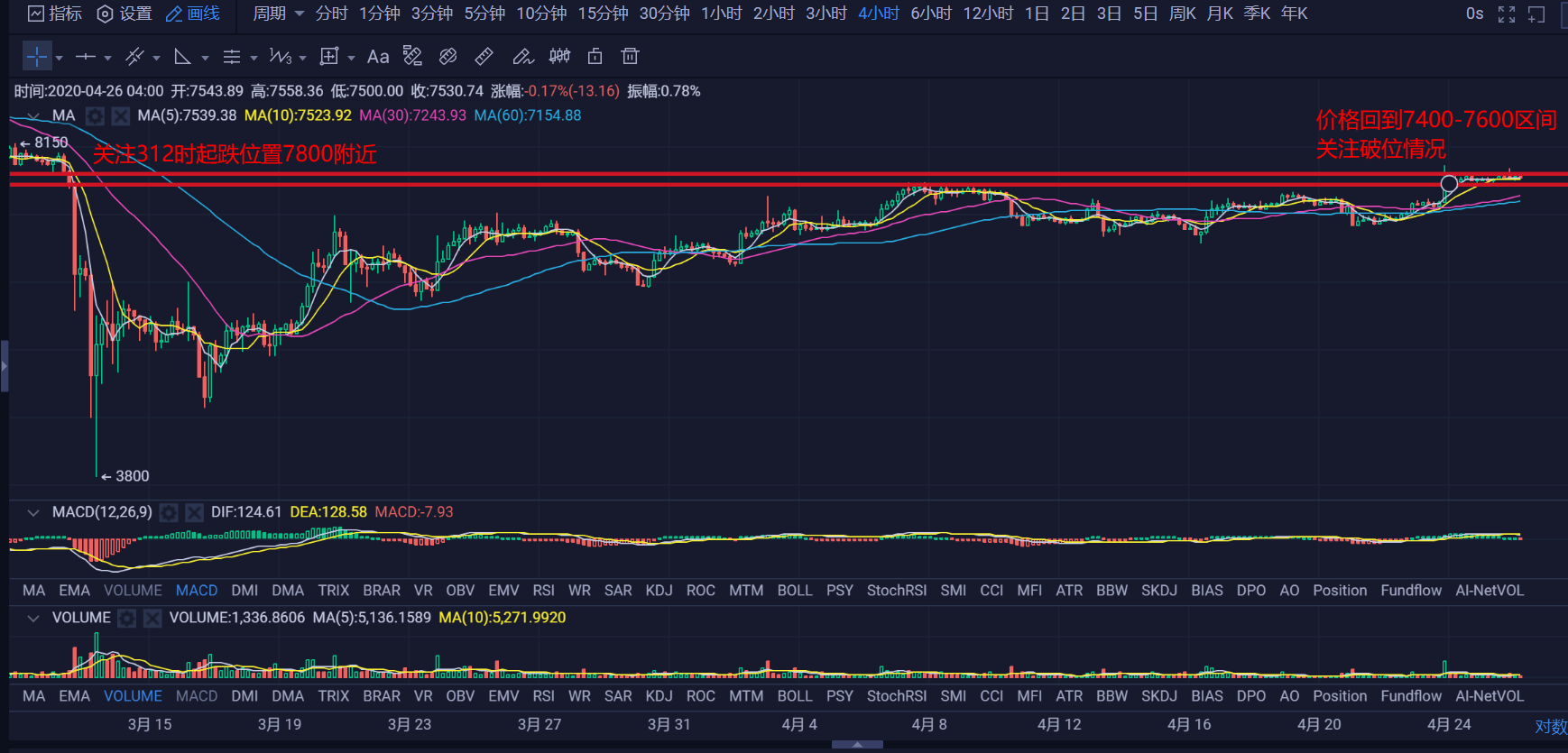The image size is (1568, 753).
Task: Switch timeframe to 5分钟
Action: [484, 14]
